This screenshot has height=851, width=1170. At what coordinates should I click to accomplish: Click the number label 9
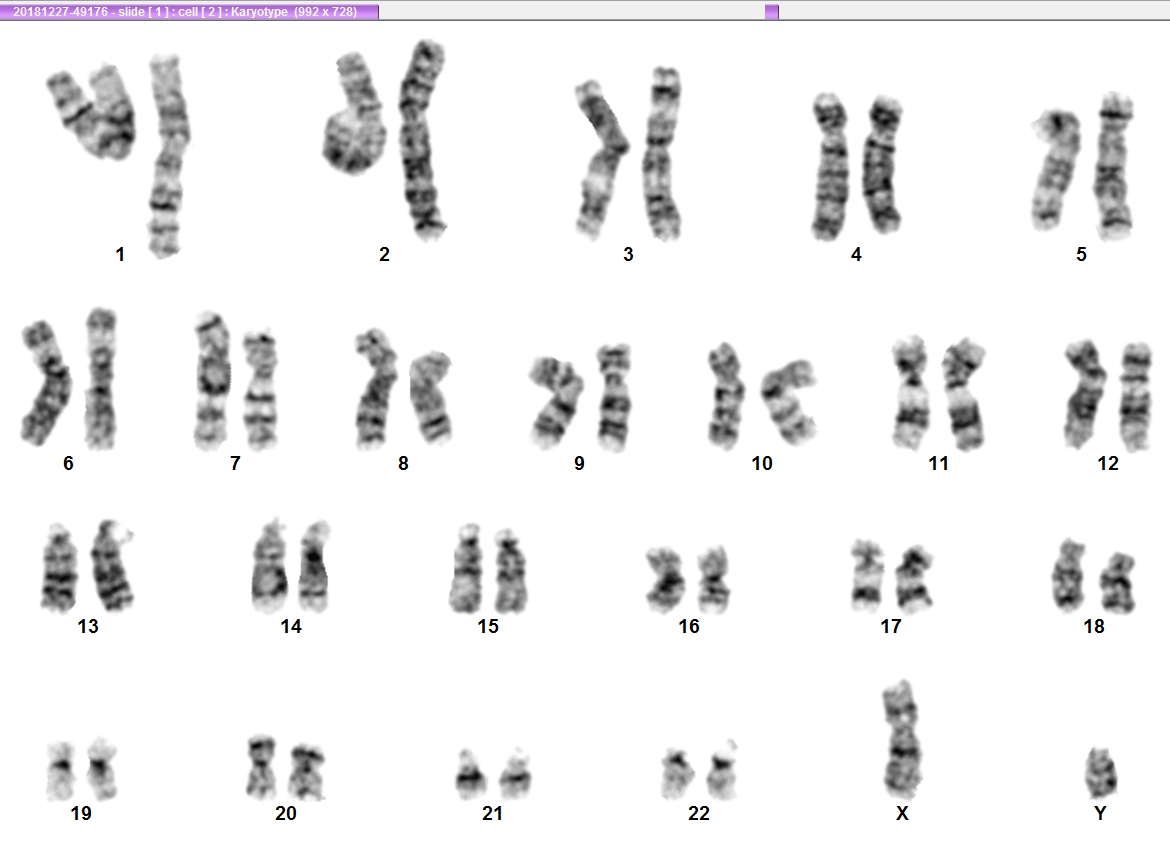[x=579, y=464]
